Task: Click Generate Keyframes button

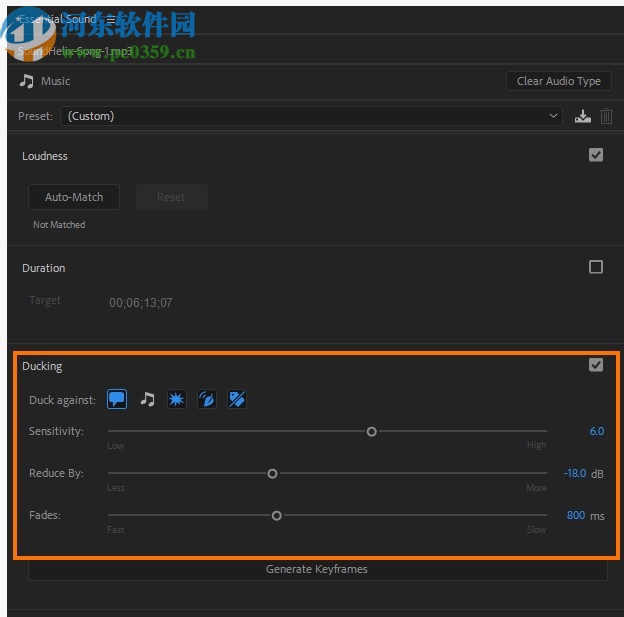Action: (x=318, y=569)
